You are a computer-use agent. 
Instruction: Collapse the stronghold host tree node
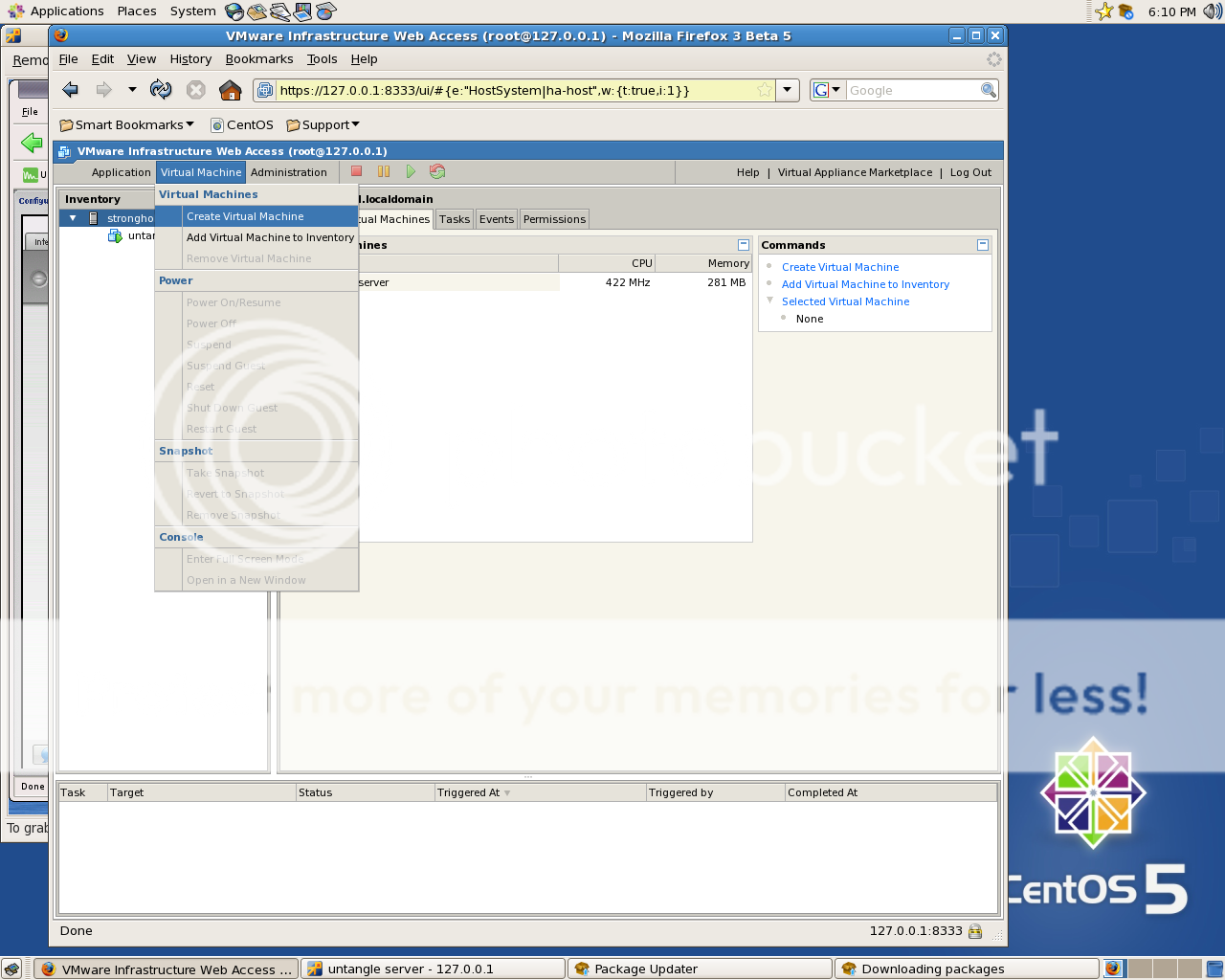click(x=73, y=218)
